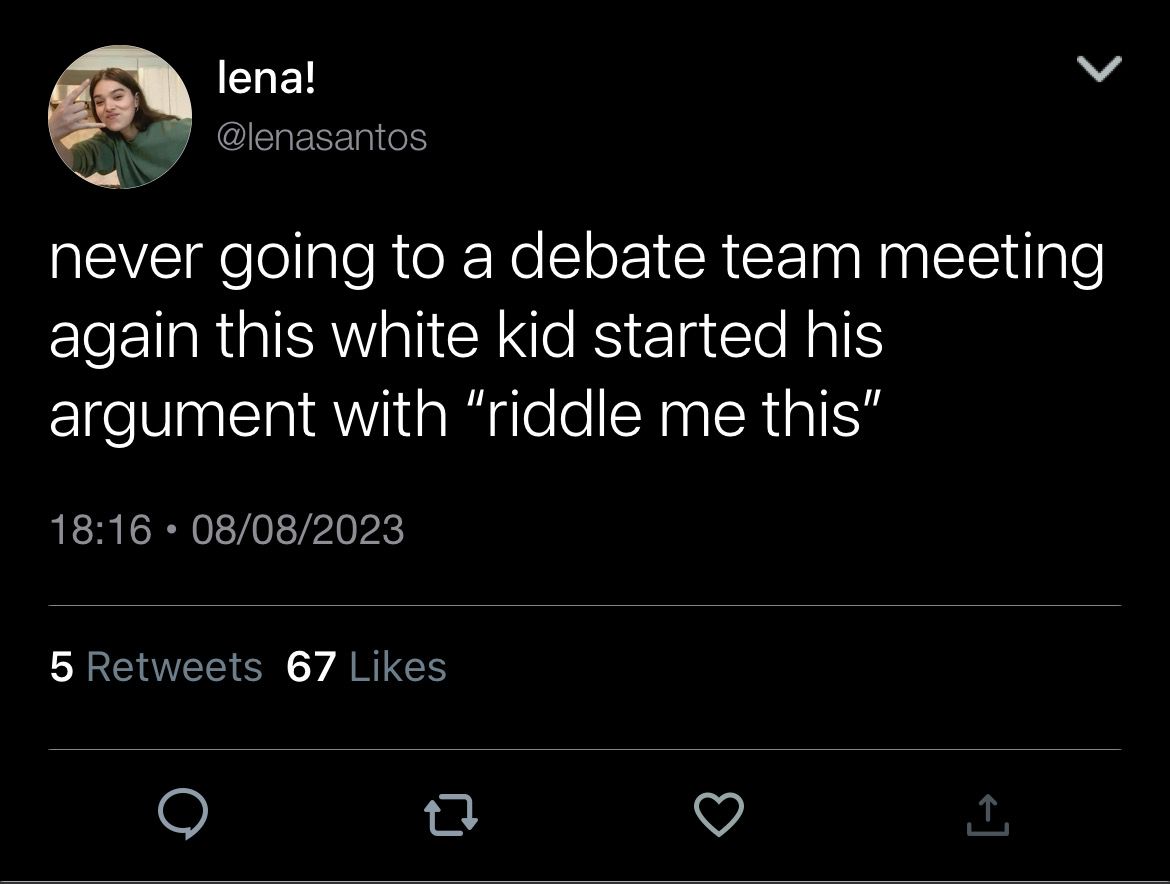This screenshot has height=884, width=1170.
Task: Retweet this post using the arrows icon
Action: pyautogui.click(x=451, y=815)
